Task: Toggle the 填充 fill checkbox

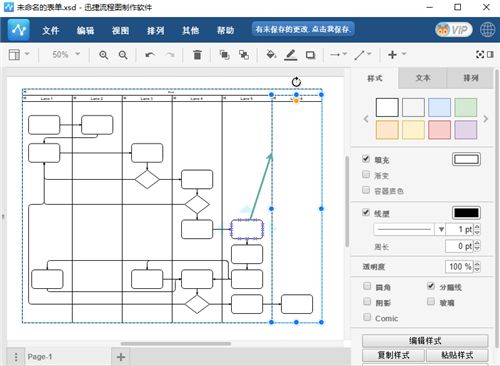Action: (366, 159)
